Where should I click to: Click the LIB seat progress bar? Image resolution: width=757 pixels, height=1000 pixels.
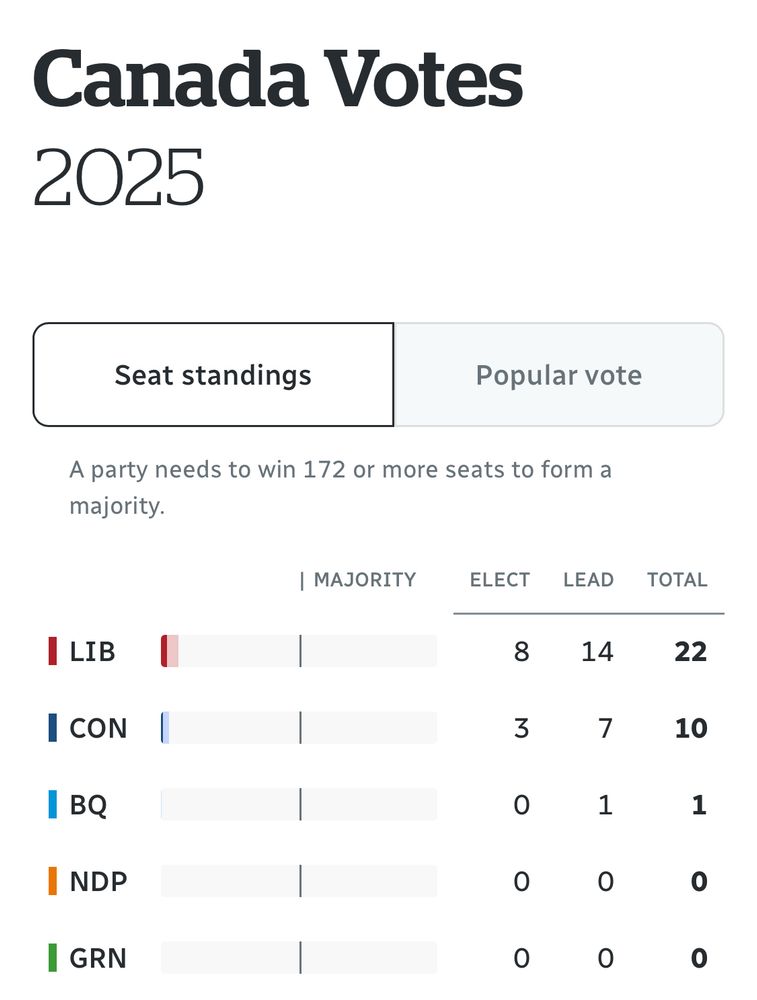click(x=299, y=651)
